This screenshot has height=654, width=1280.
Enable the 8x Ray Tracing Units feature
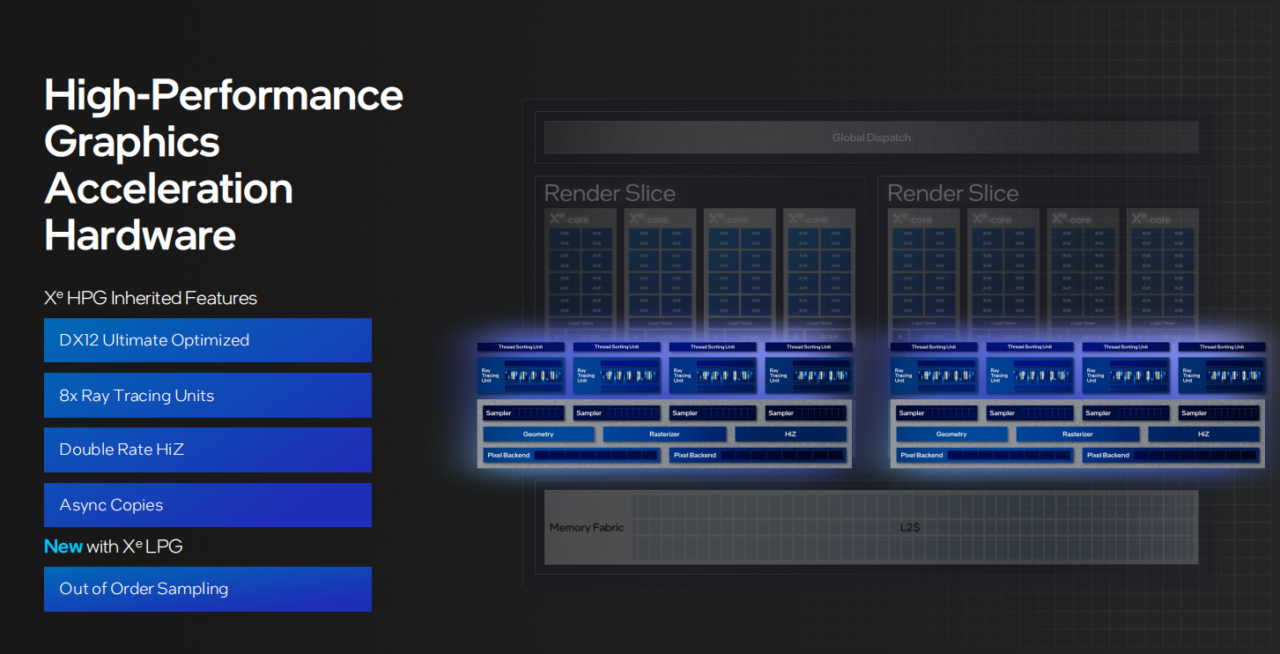[x=207, y=395]
